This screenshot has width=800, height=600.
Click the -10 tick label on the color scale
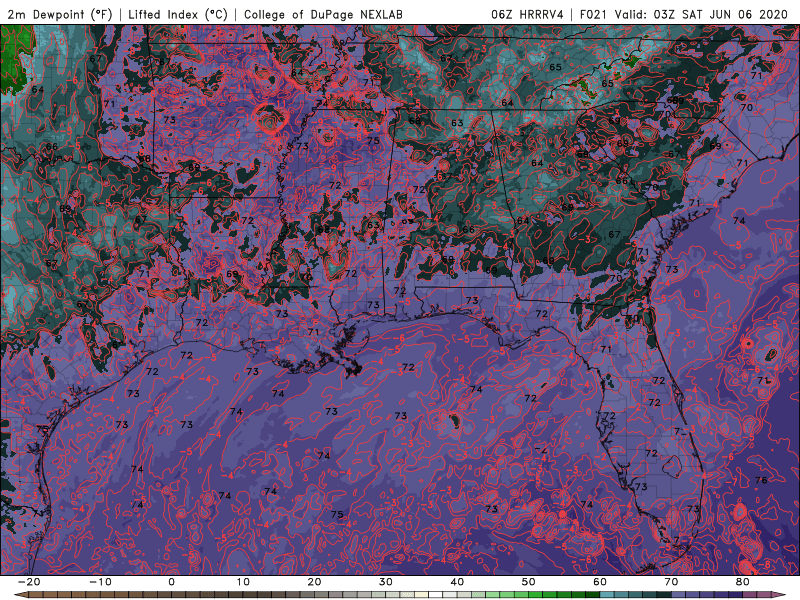click(99, 582)
